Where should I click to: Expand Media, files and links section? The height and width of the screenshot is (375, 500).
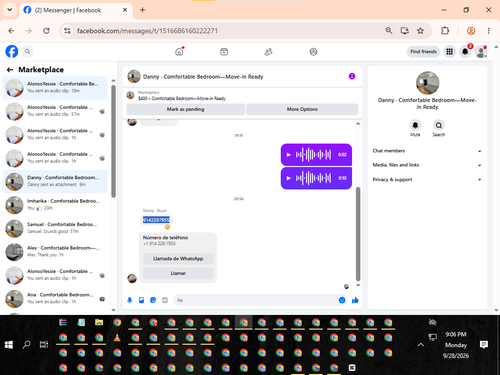click(x=427, y=165)
